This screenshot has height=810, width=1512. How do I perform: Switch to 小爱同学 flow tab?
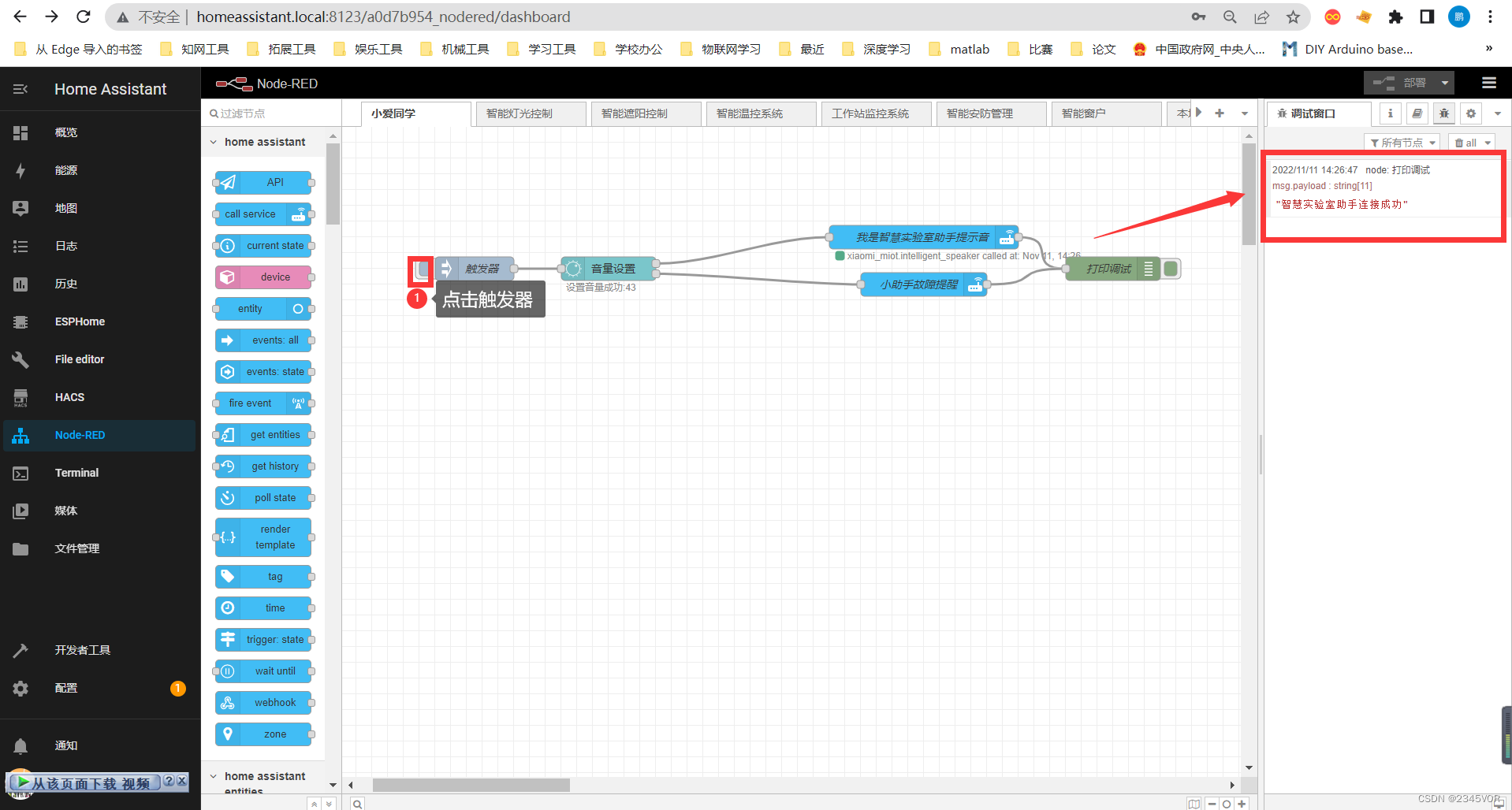(x=416, y=113)
